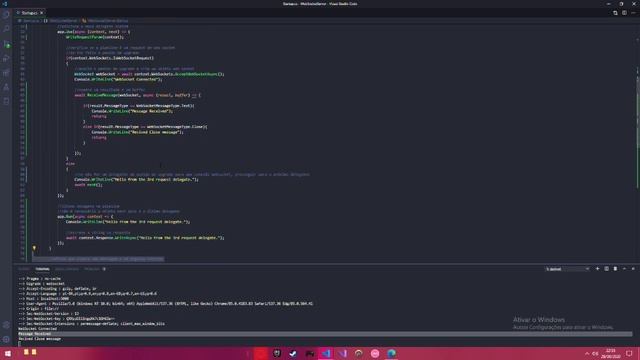Click the leftmost editor action icon, beside Split Editor
This screenshot has width=640, height=360.
tap(615, 13)
